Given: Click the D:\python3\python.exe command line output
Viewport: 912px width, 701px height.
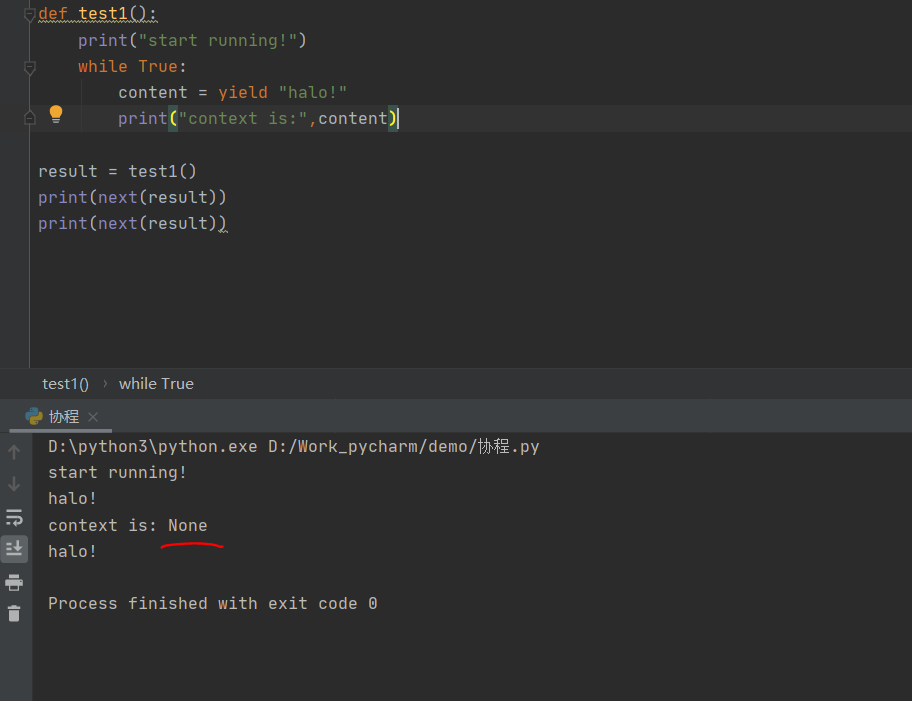Looking at the screenshot, I should (x=294, y=446).
